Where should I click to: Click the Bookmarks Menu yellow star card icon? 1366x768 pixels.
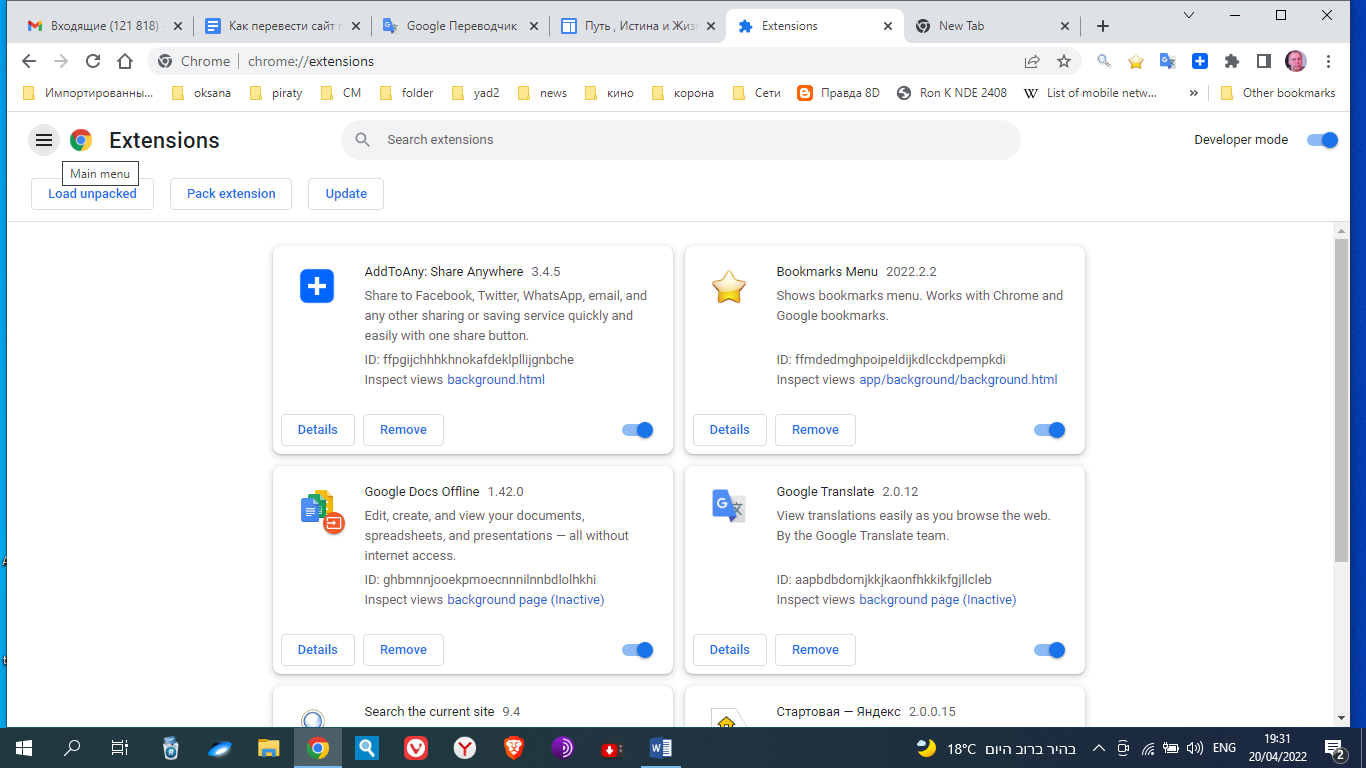pos(729,287)
